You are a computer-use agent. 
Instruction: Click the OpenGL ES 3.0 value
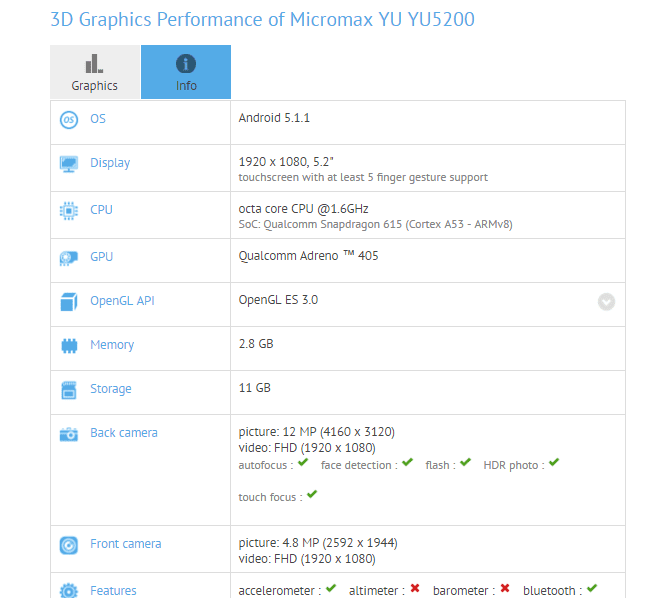click(278, 300)
